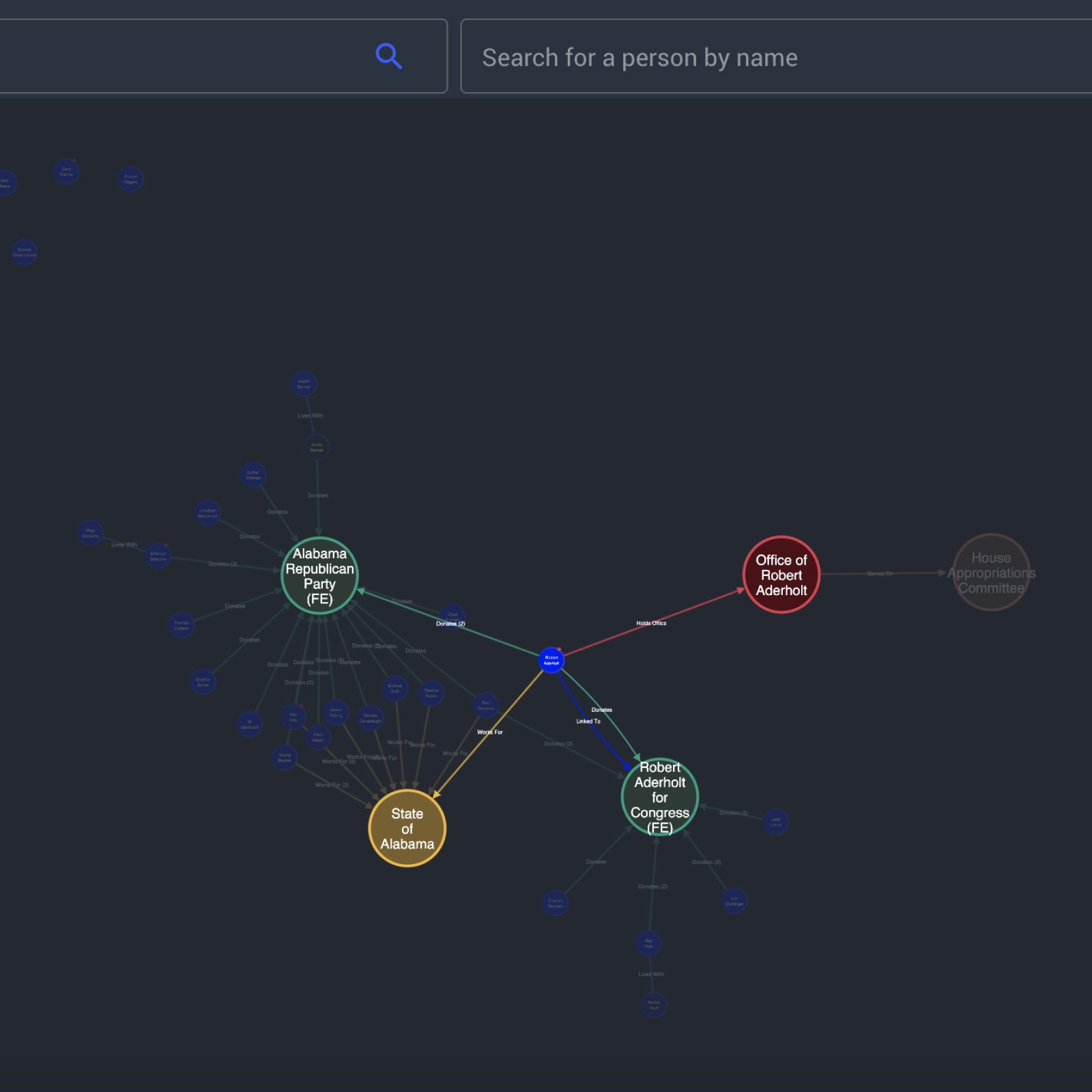Click the Robert Rogers person node
1092x1092 pixels.
pos(130,179)
